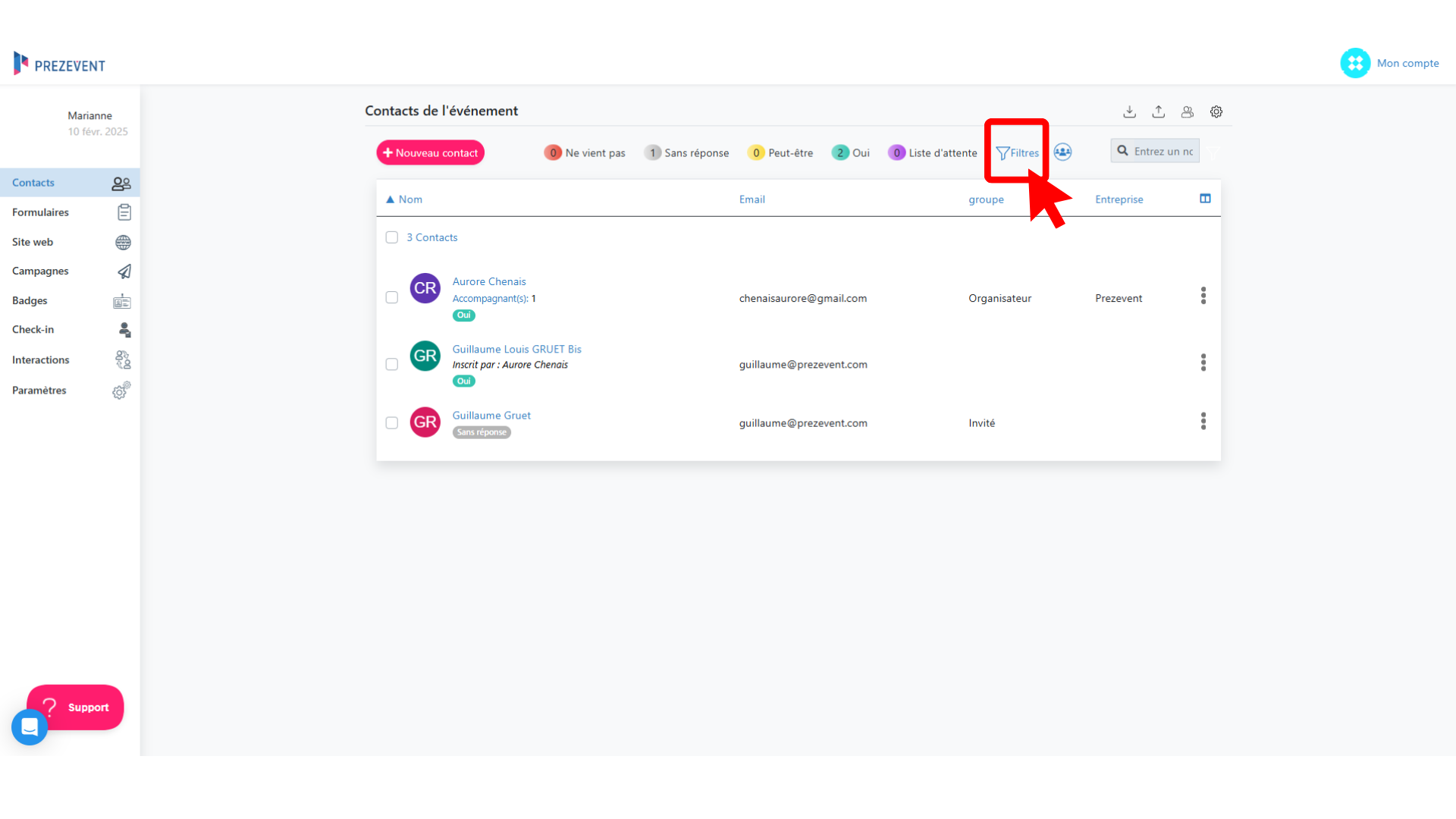The image size is (1456, 819).
Task: Open the three-dot menu for Aurore Chenais
Action: 1203,296
